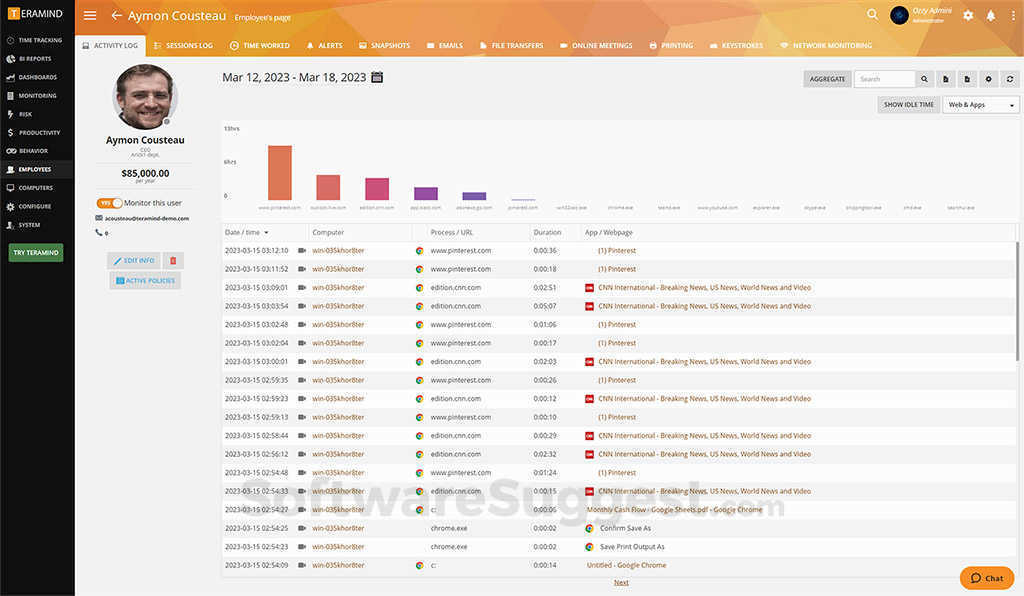Image resolution: width=1024 pixels, height=596 pixels.
Task: Click the Edit Info button
Action: tap(134, 260)
